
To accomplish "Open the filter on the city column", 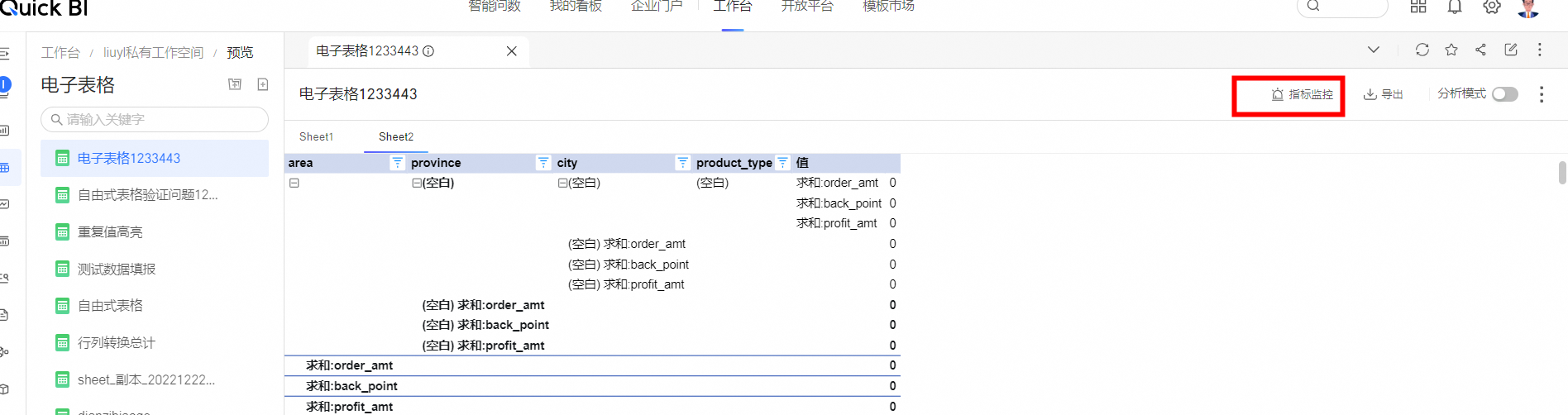I will coord(682,163).
